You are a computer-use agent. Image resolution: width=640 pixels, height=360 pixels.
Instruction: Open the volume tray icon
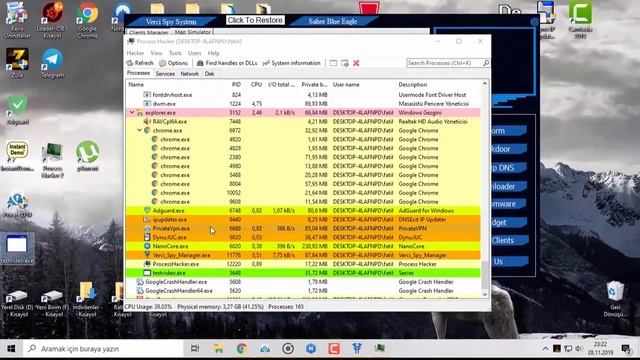pyautogui.click(x=579, y=349)
